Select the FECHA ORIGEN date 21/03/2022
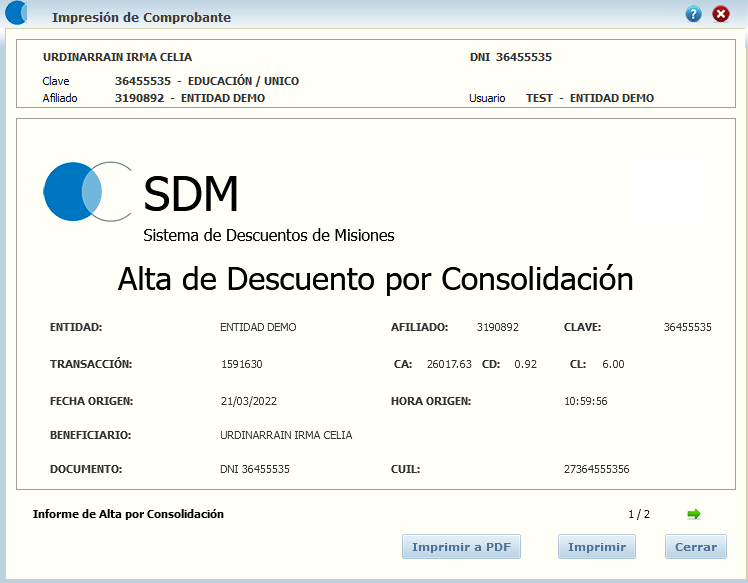The width and height of the screenshot is (748, 583). click(249, 401)
